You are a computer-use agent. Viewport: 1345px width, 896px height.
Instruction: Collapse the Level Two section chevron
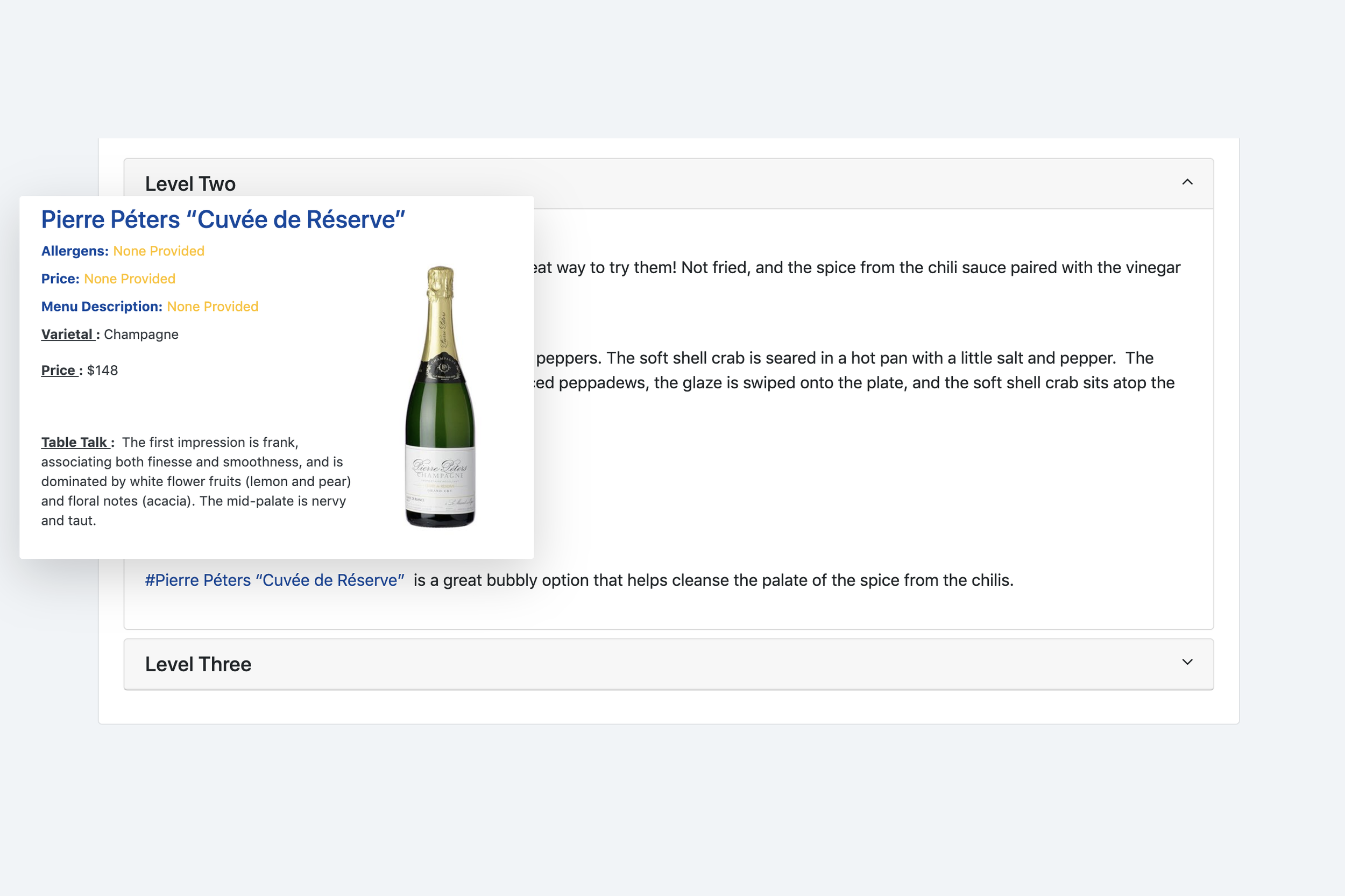pyautogui.click(x=1187, y=182)
